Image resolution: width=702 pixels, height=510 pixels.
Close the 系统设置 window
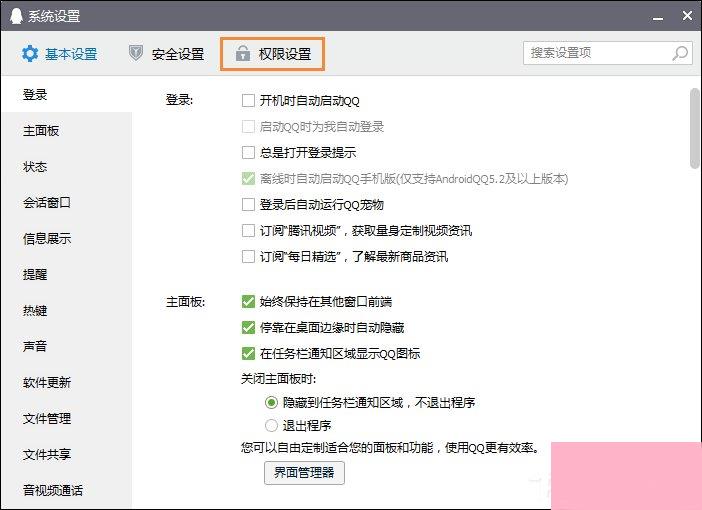click(687, 16)
